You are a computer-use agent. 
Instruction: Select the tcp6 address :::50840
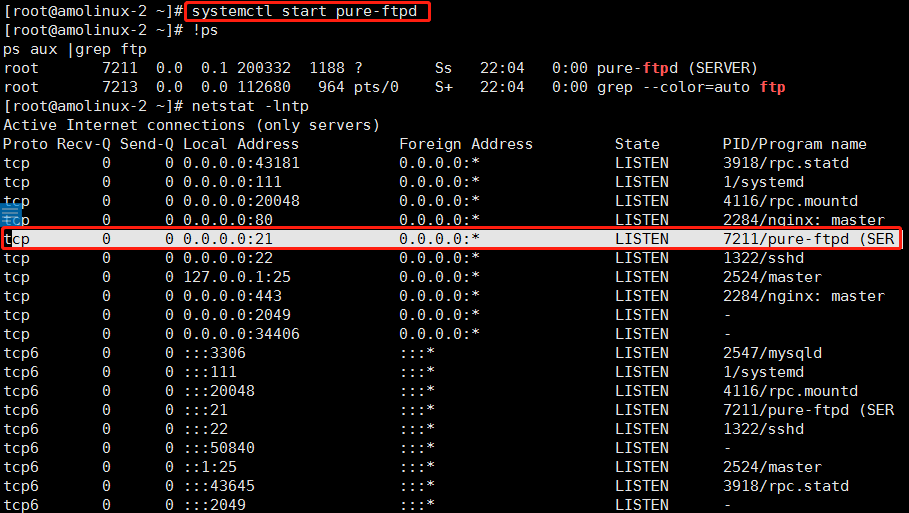pyautogui.click(x=219, y=449)
